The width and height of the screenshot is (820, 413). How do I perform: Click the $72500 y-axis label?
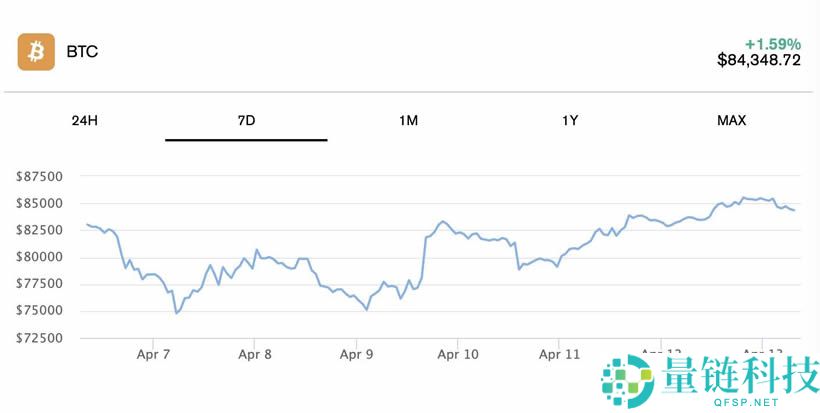click(x=40, y=338)
